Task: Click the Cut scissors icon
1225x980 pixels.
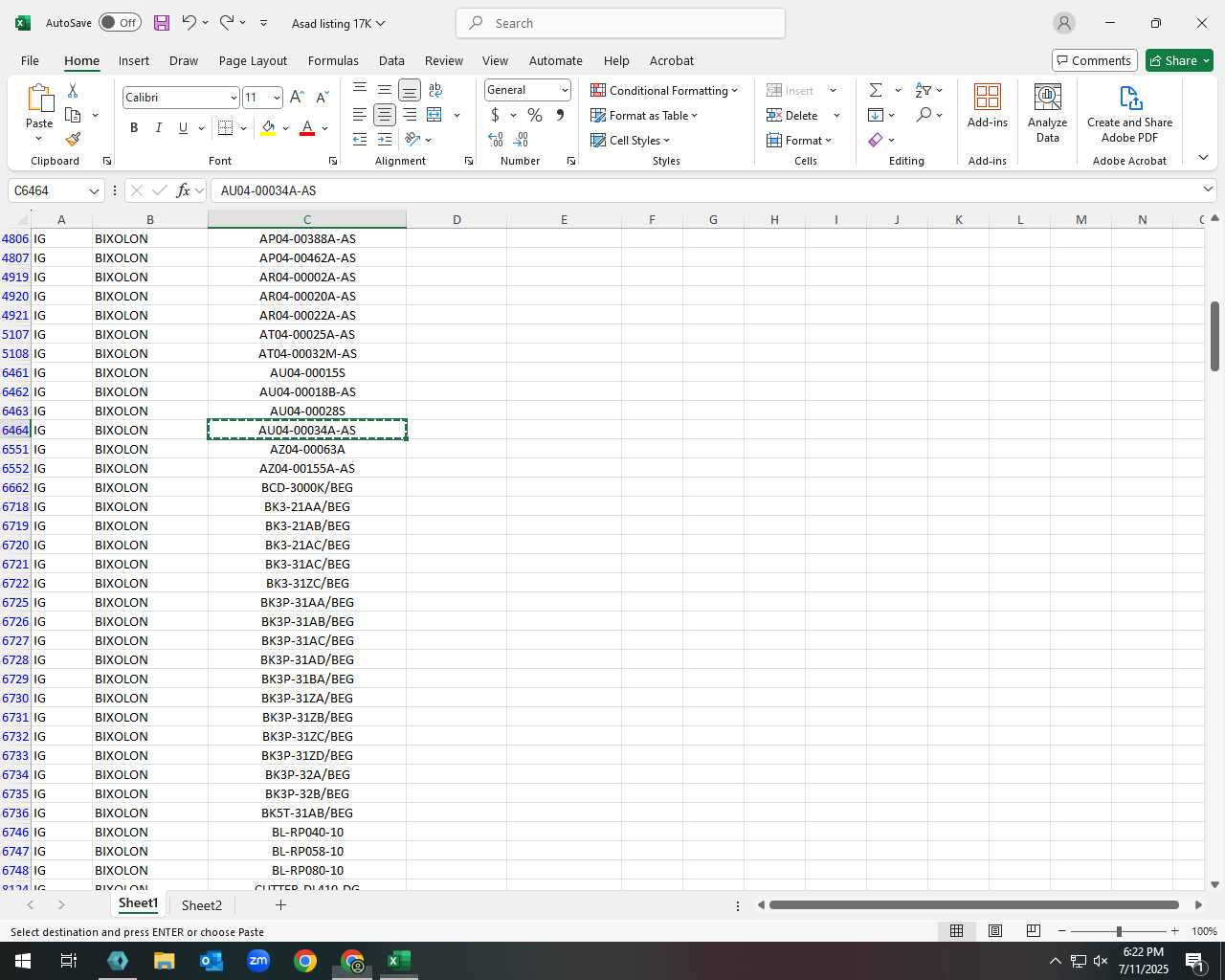Action: tap(73, 90)
